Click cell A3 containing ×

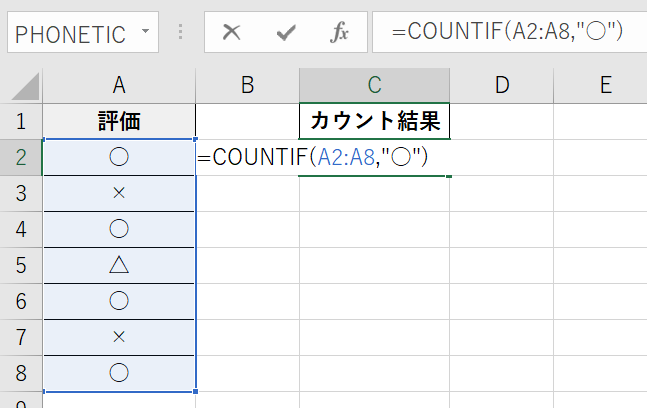[119, 194]
